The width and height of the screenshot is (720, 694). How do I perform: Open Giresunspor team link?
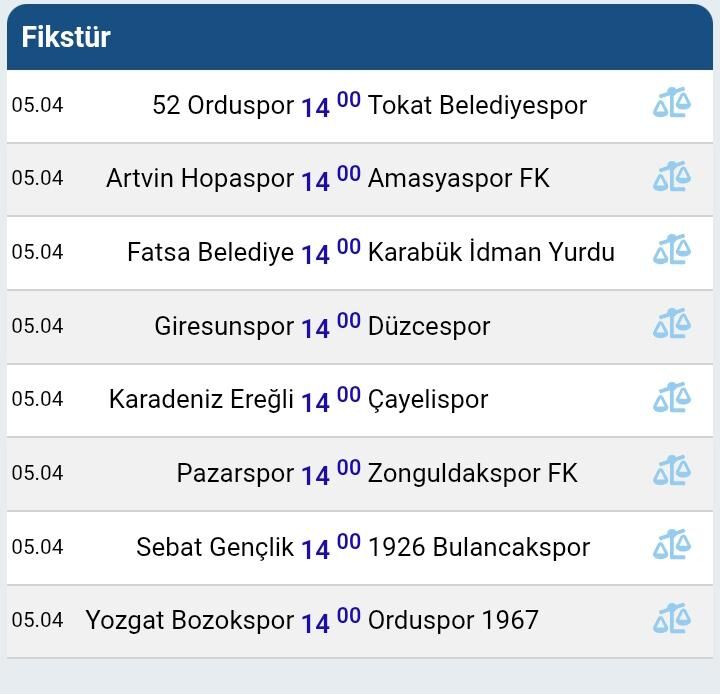click(x=224, y=326)
